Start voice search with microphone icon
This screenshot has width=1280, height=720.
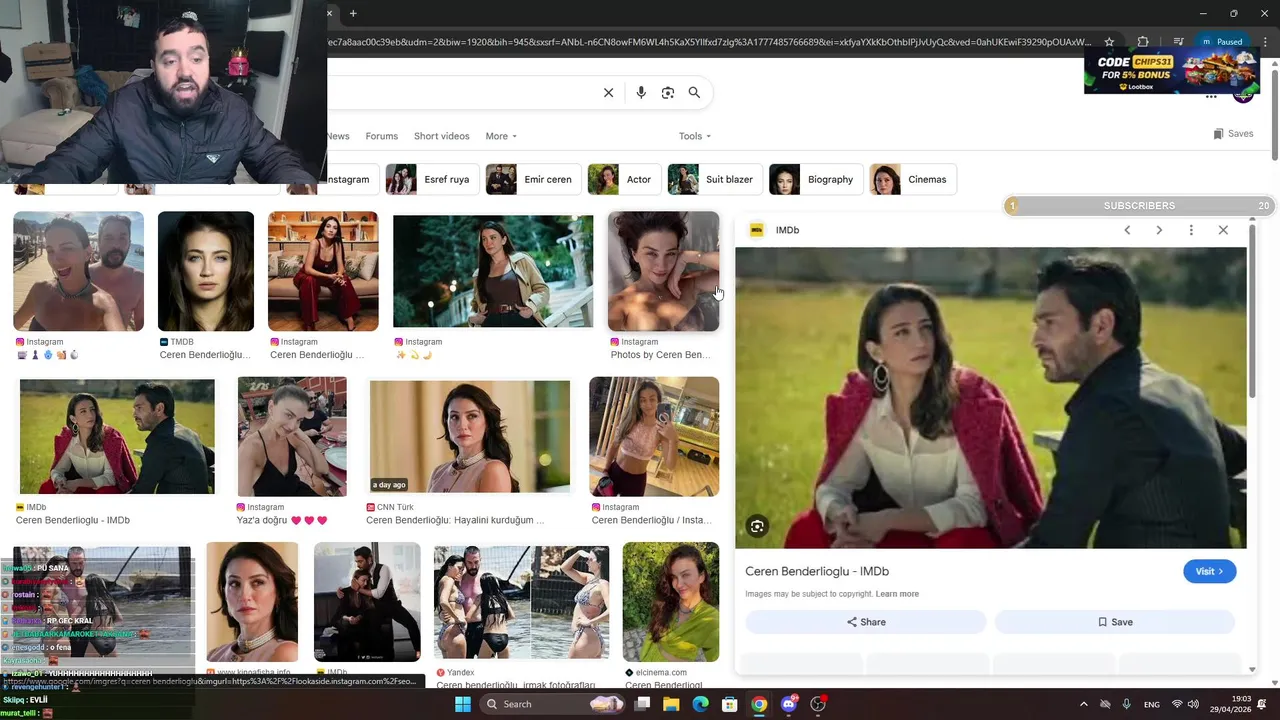641,93
